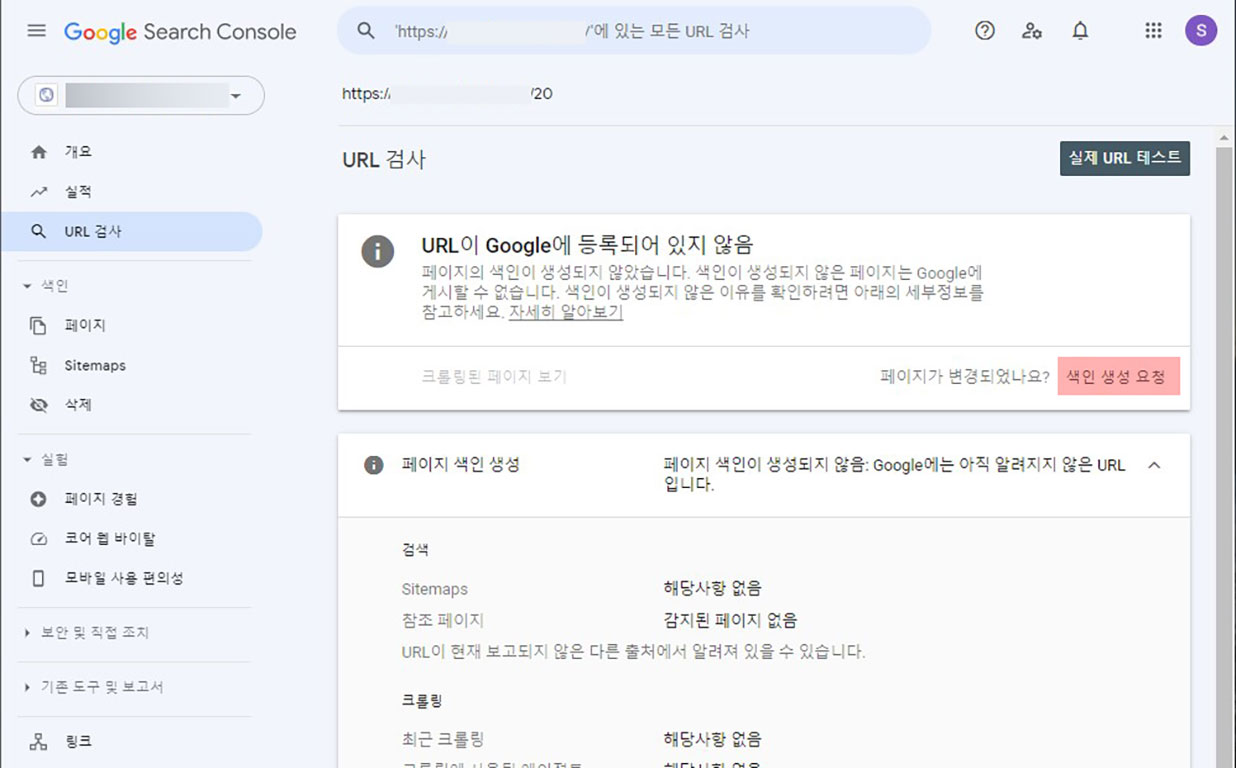Viewport: 1236px width, 768px height.
Task: Click the magnifier icon beside URL 검사
Action: [x=39, y=231]
